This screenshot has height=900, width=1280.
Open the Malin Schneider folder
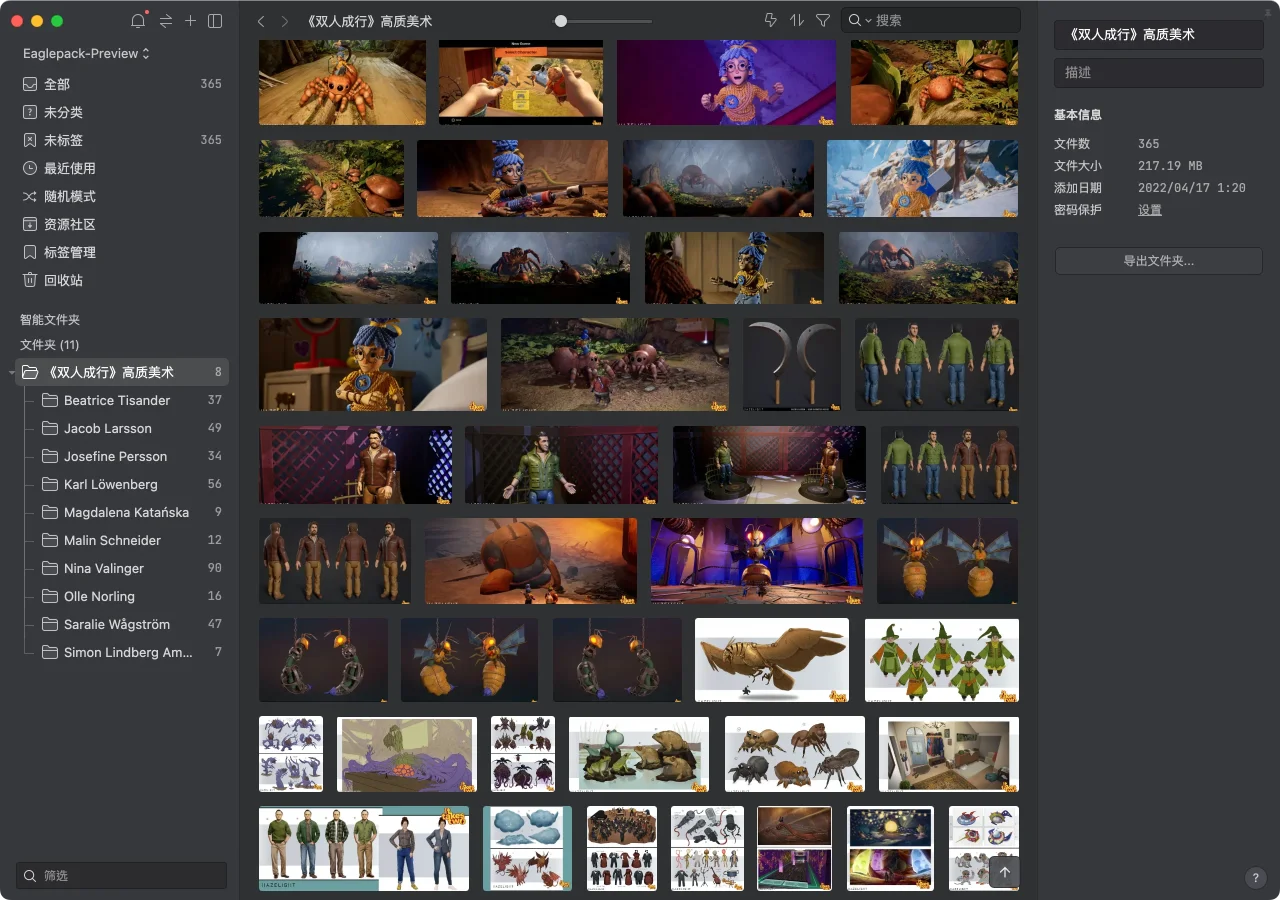click(x=130, y=540)
